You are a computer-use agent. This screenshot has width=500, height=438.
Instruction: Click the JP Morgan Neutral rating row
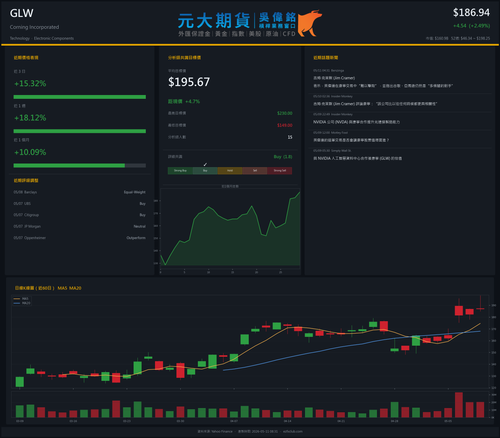(x=80, y=226)
